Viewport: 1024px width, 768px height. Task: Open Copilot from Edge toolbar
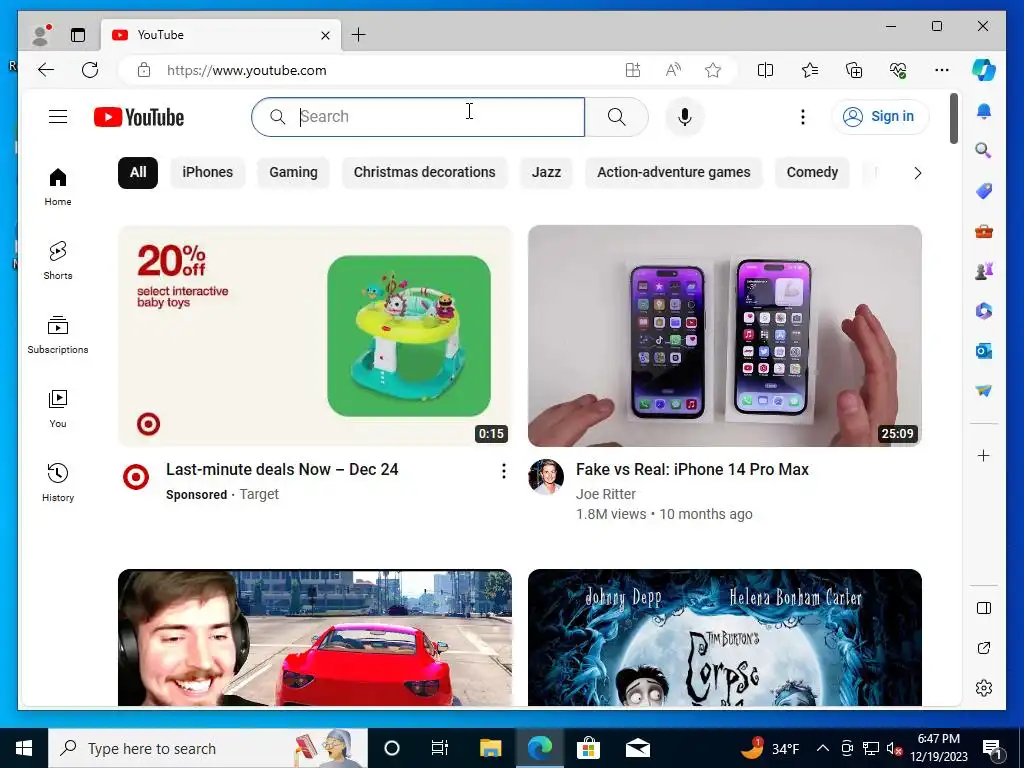point(984,70)
